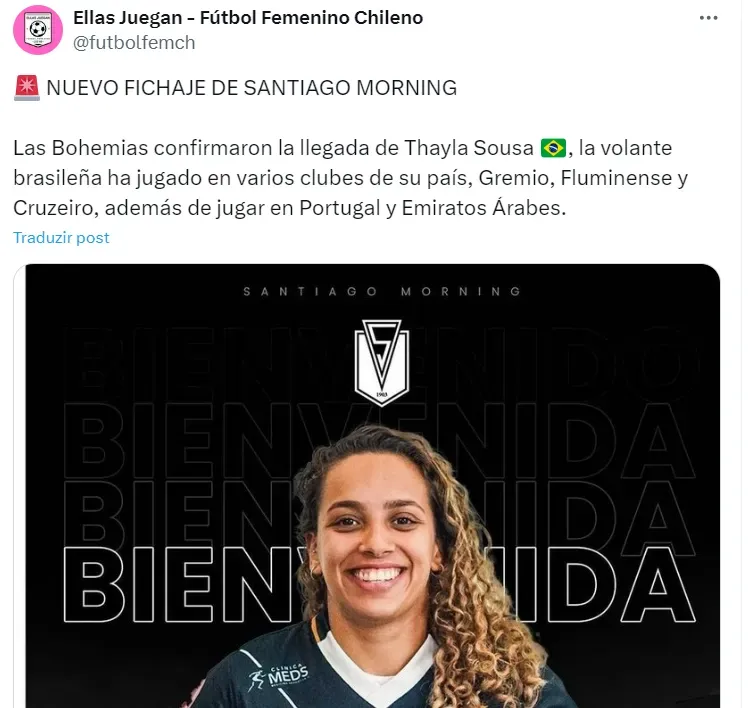Open the three-dot more options menu
This screenshot has height=708, width=751.
tap(708, 18)
